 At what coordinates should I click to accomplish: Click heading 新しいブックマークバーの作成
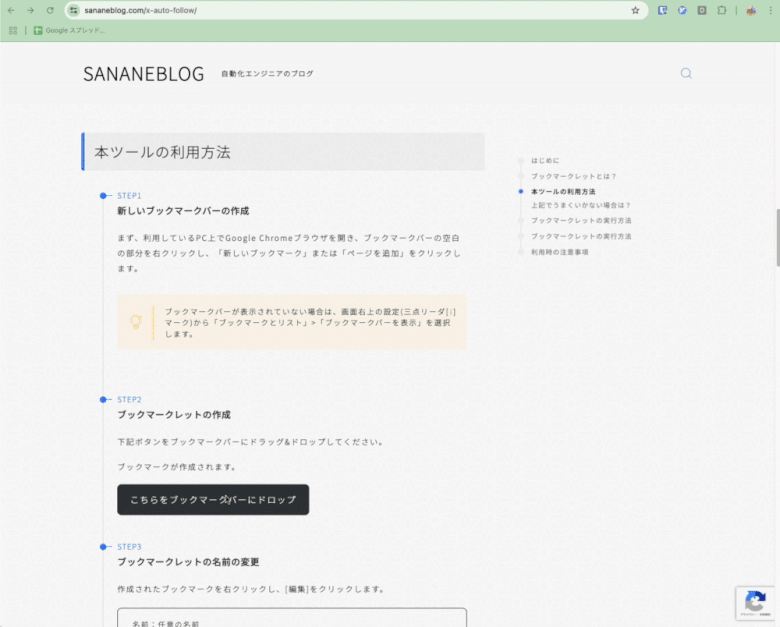[183, 211]
